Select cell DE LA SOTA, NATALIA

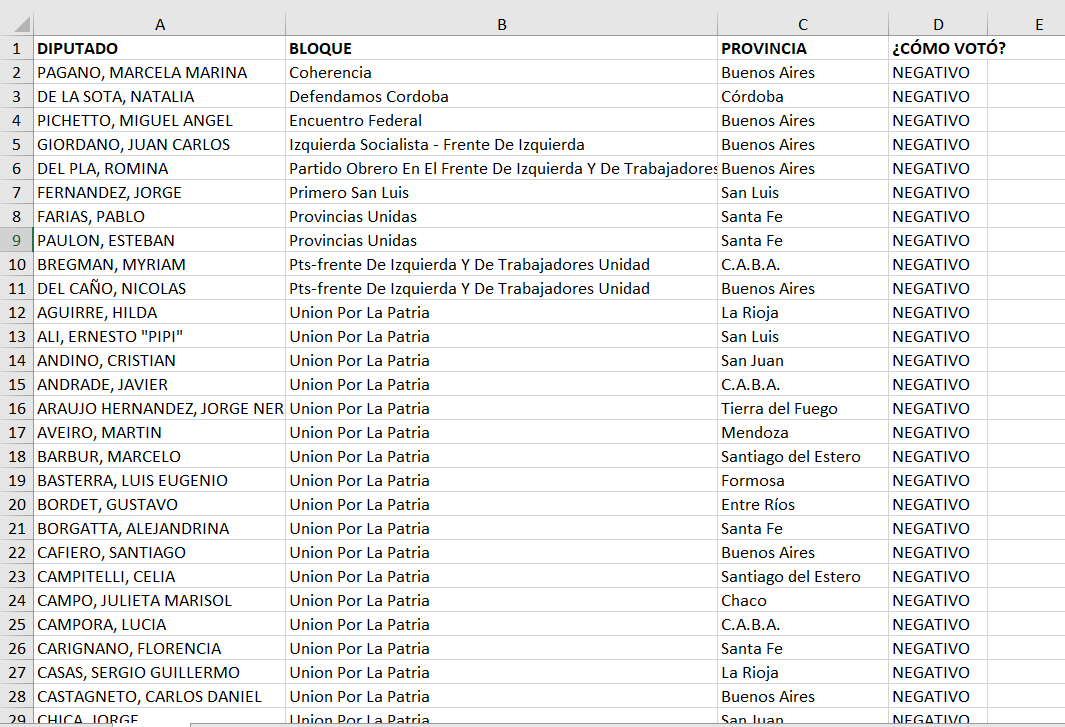click(x=160, y=96)
